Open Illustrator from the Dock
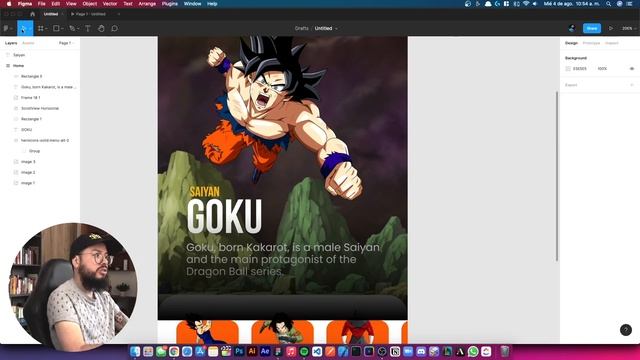Viewport: 640px width, 360px height. point(252,351)
